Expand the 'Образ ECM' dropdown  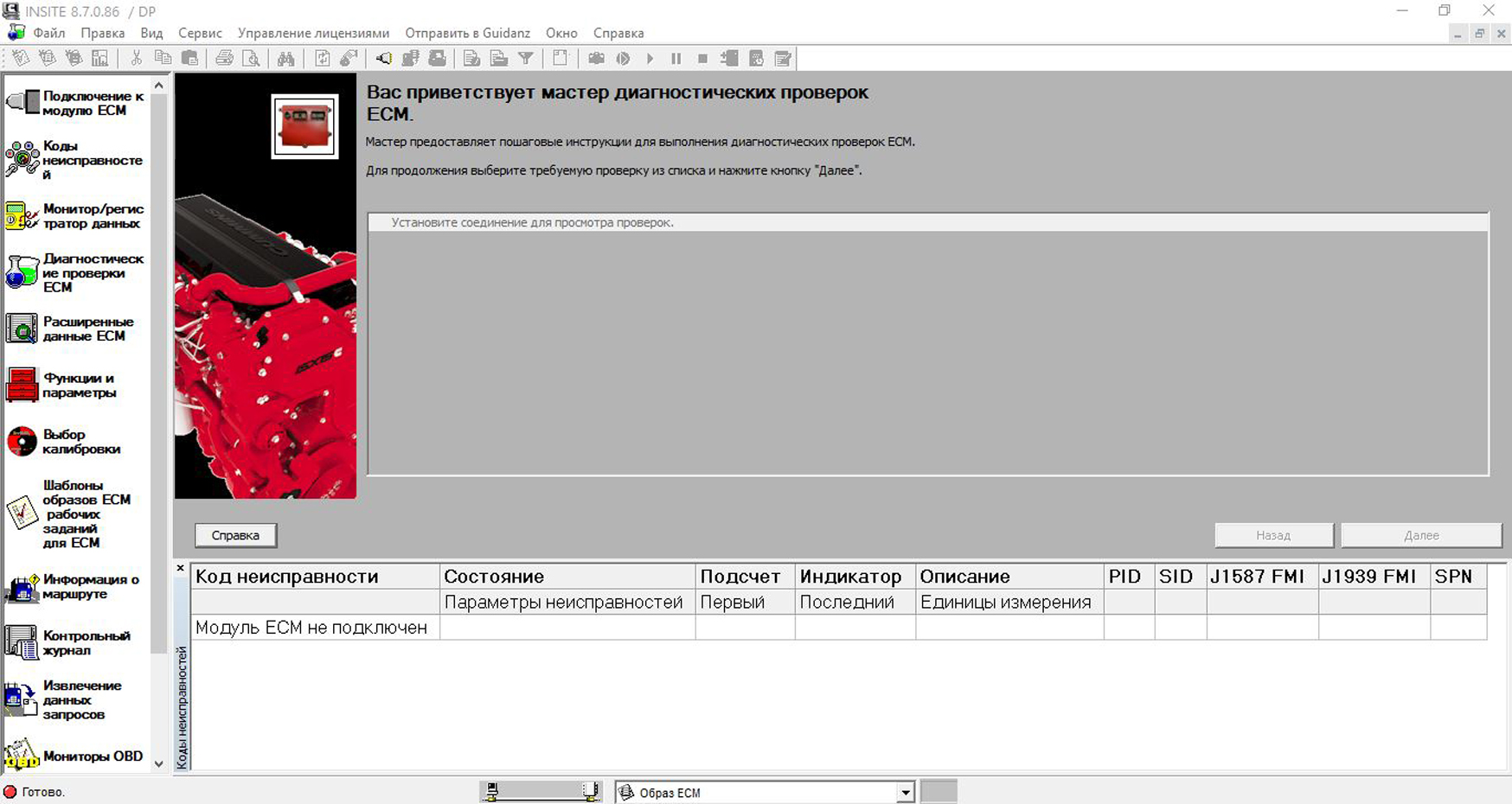click(x=905, y=793)
